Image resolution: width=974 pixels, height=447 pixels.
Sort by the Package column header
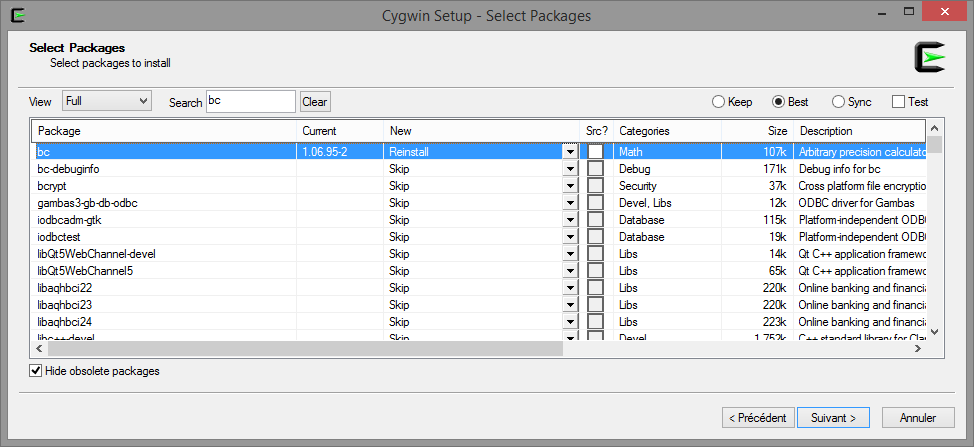[x=165, y=131]
